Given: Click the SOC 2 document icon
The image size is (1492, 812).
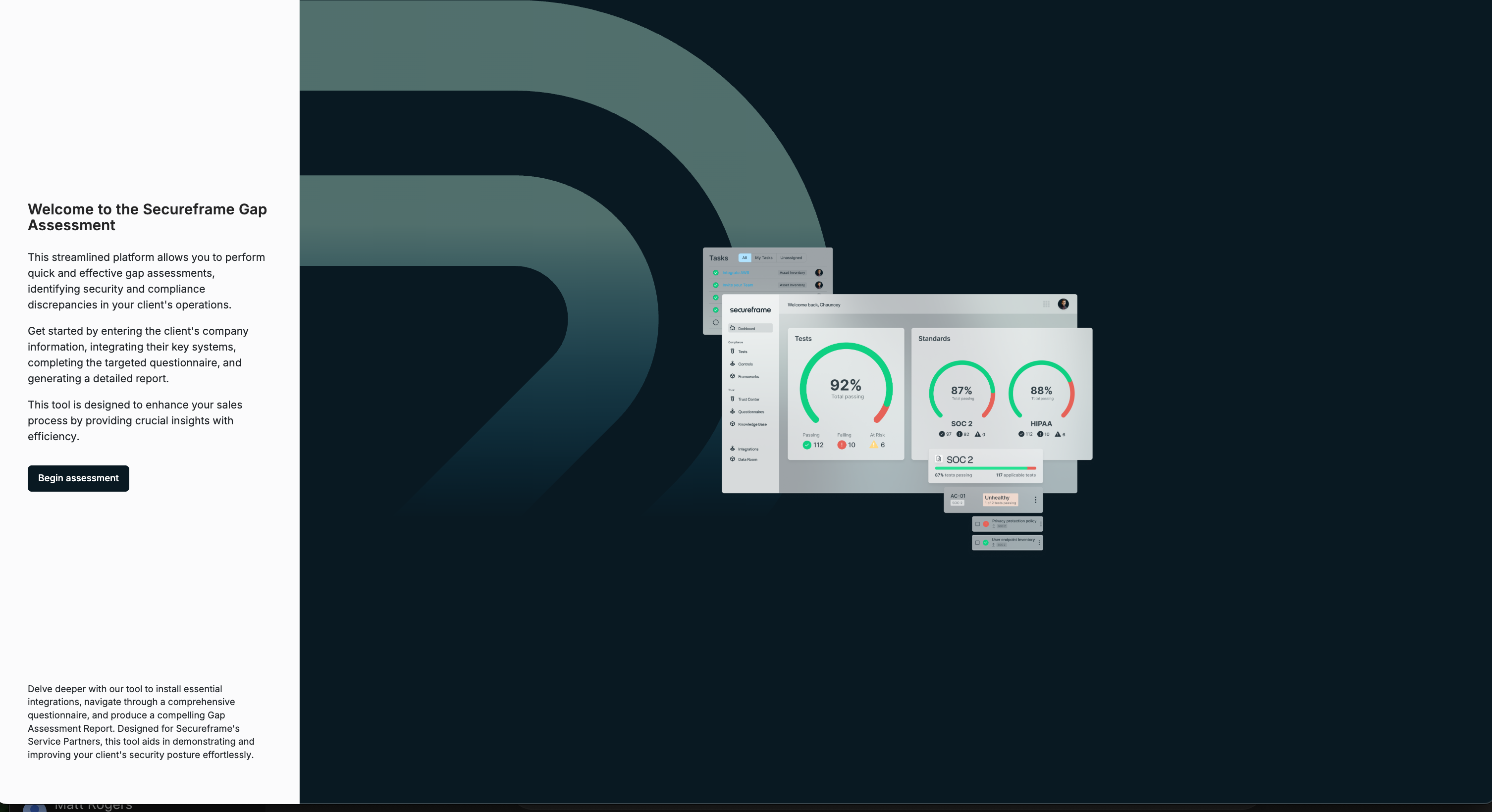Looking at the screenshot, I should point(939,459).
